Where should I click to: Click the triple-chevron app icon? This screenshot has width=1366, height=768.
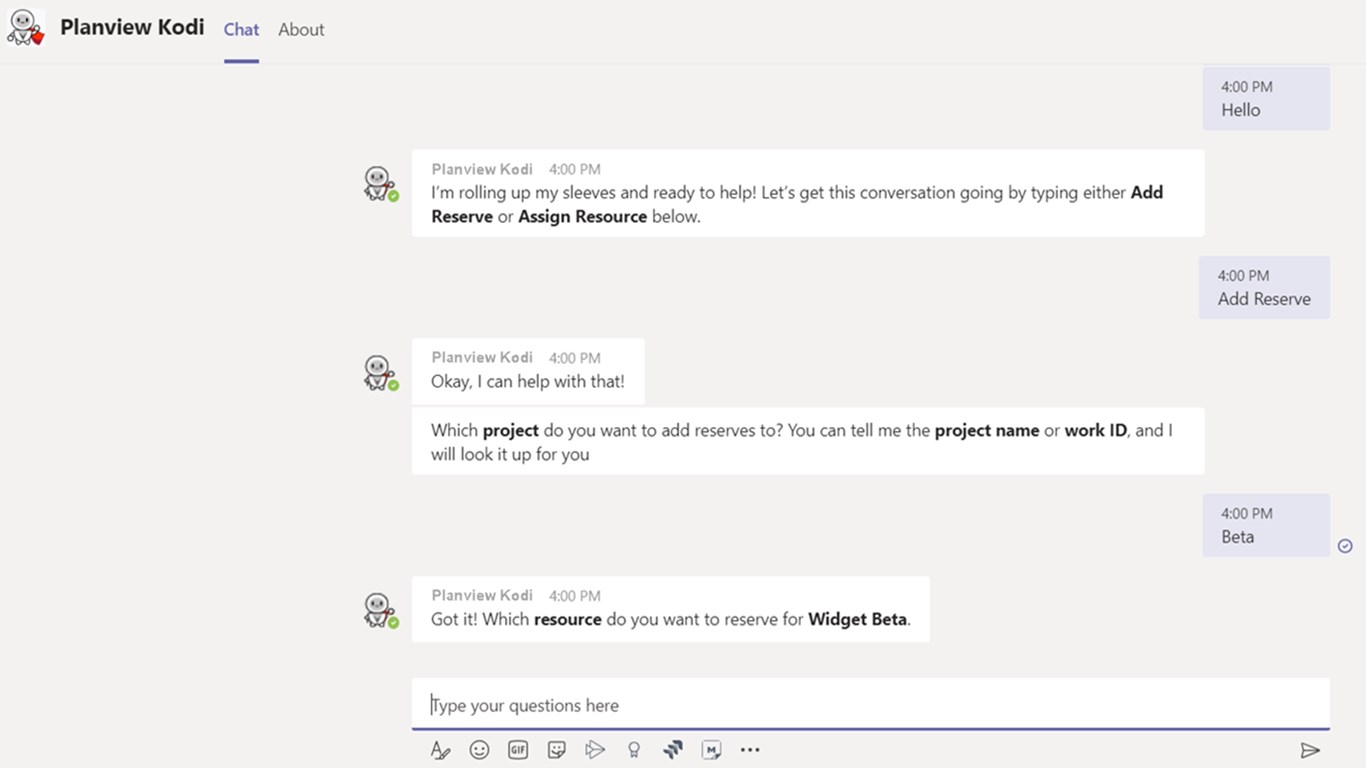point(673,750)
